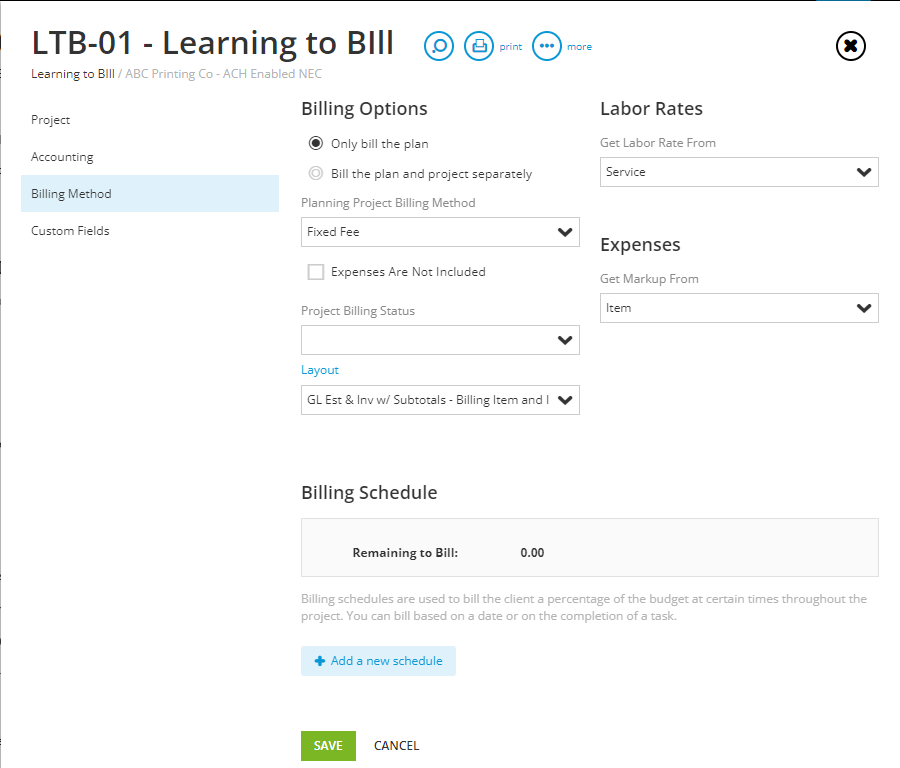Switch to the Accounting tab
Viewport: 900px width, 768px height.
pos(62,156)
